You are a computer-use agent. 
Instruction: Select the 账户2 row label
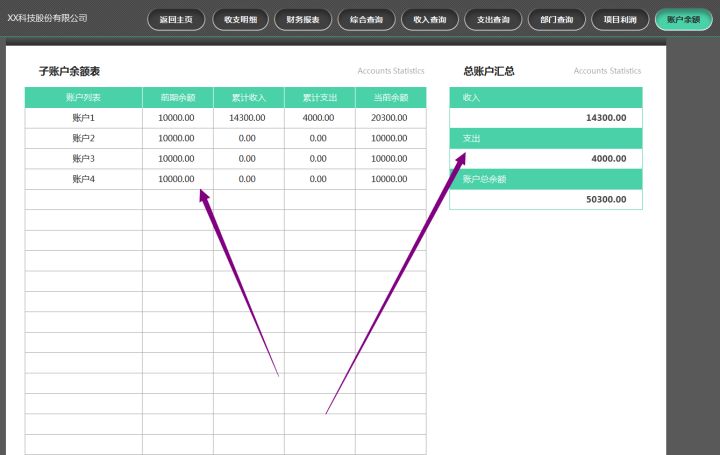[x=84, y=138]
